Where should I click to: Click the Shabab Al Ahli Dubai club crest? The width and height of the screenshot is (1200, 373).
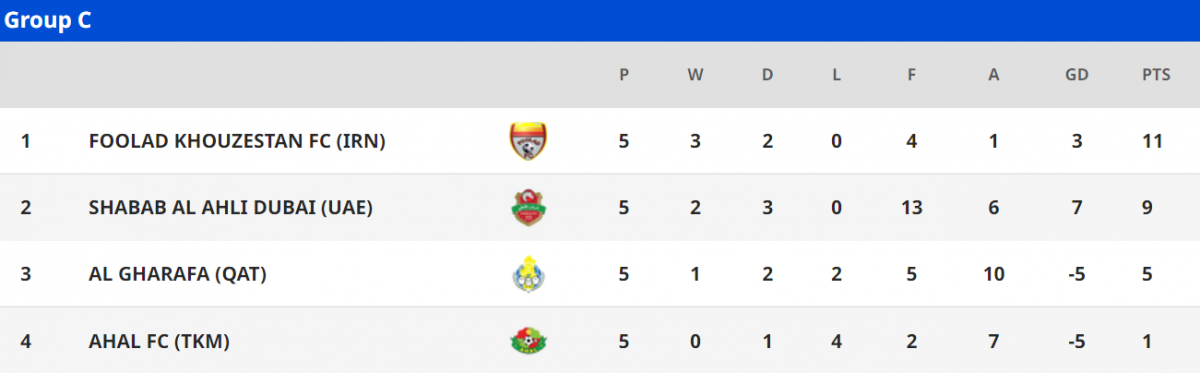click(x=528, y=208)
